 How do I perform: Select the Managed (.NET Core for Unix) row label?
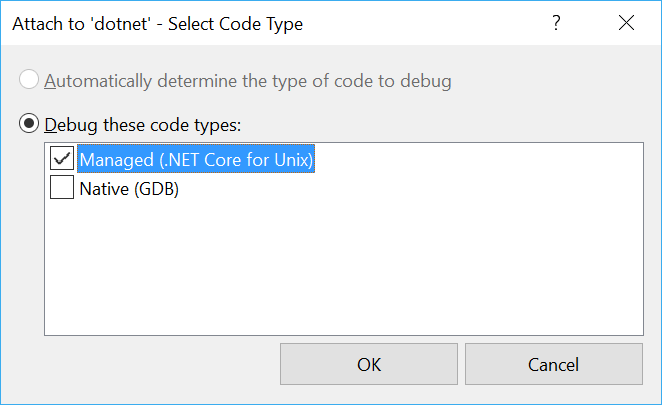(197, 159)
